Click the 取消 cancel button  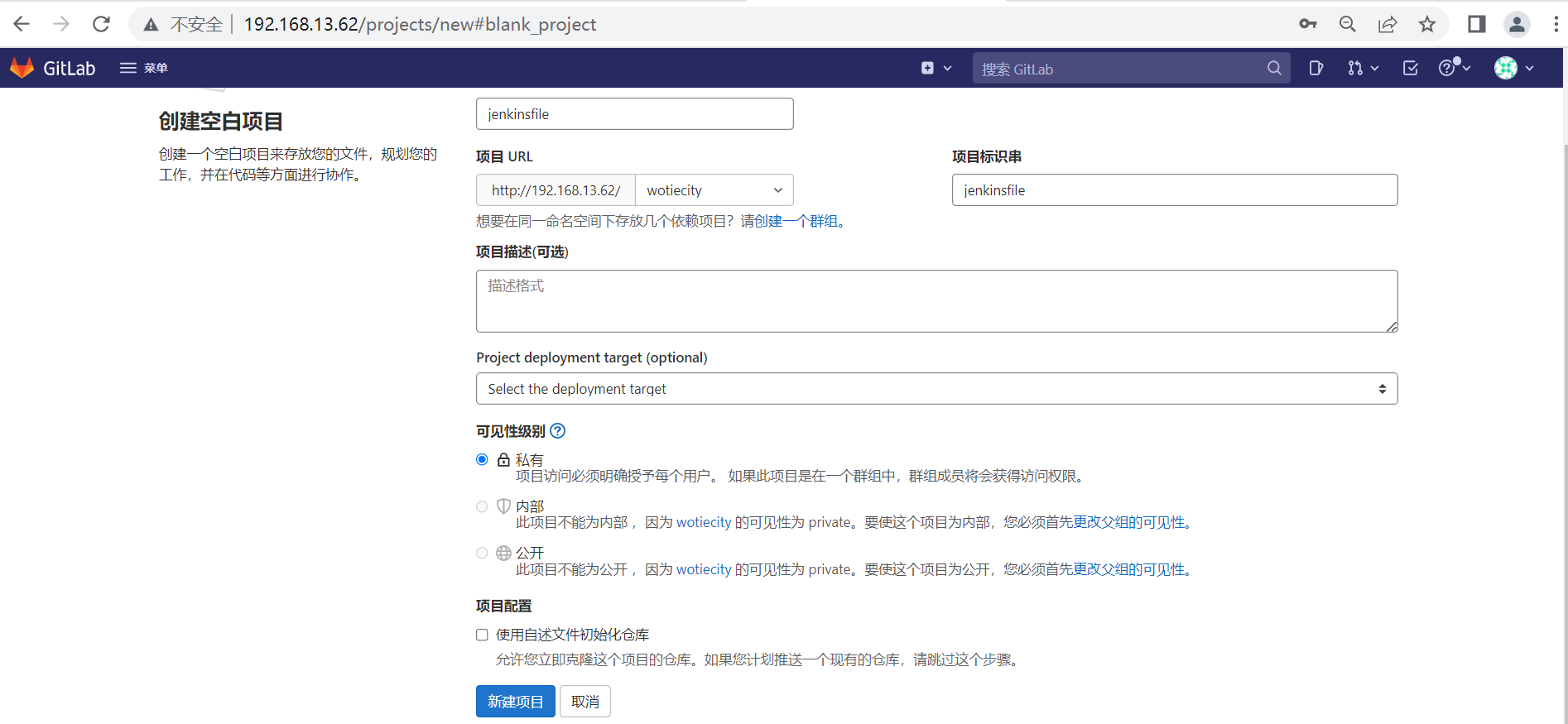pos(585,702)
